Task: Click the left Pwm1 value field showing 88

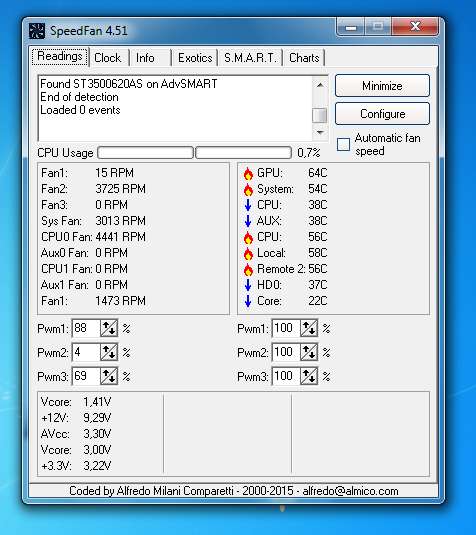Action: (x=86, y=328)
